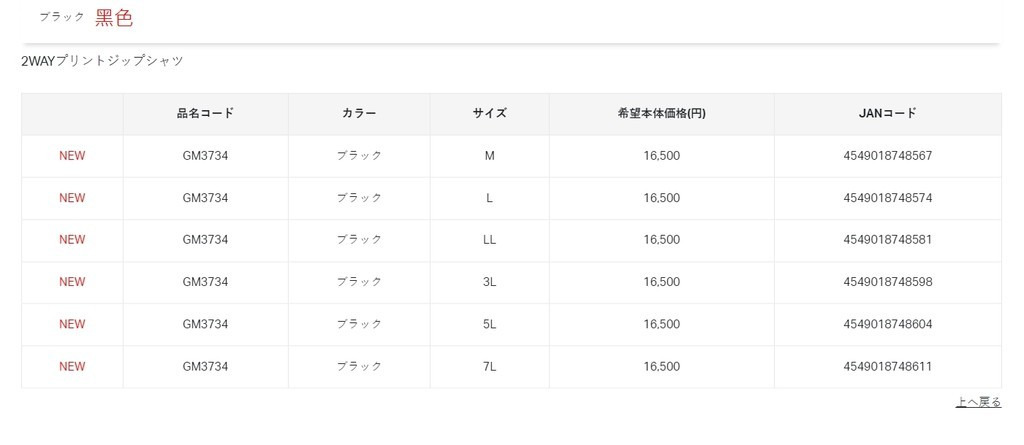Viewport: 1024px width, 445px height.
Task: Click the カラー column header
Action: 359,114
